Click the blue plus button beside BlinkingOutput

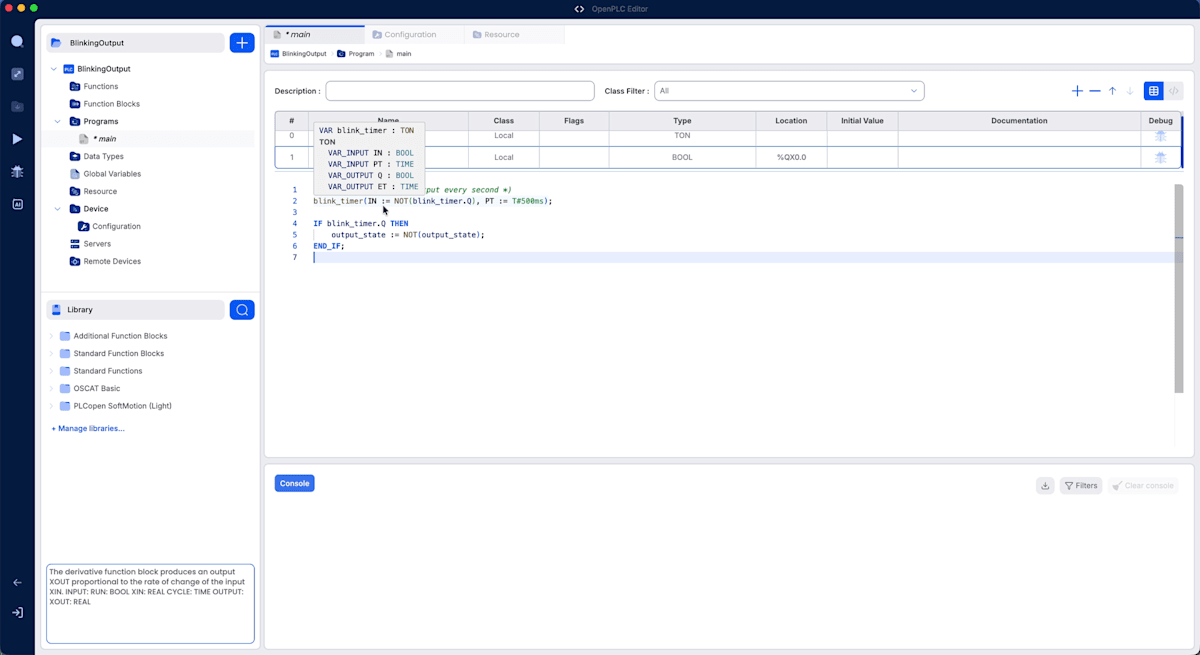[242, 43]
